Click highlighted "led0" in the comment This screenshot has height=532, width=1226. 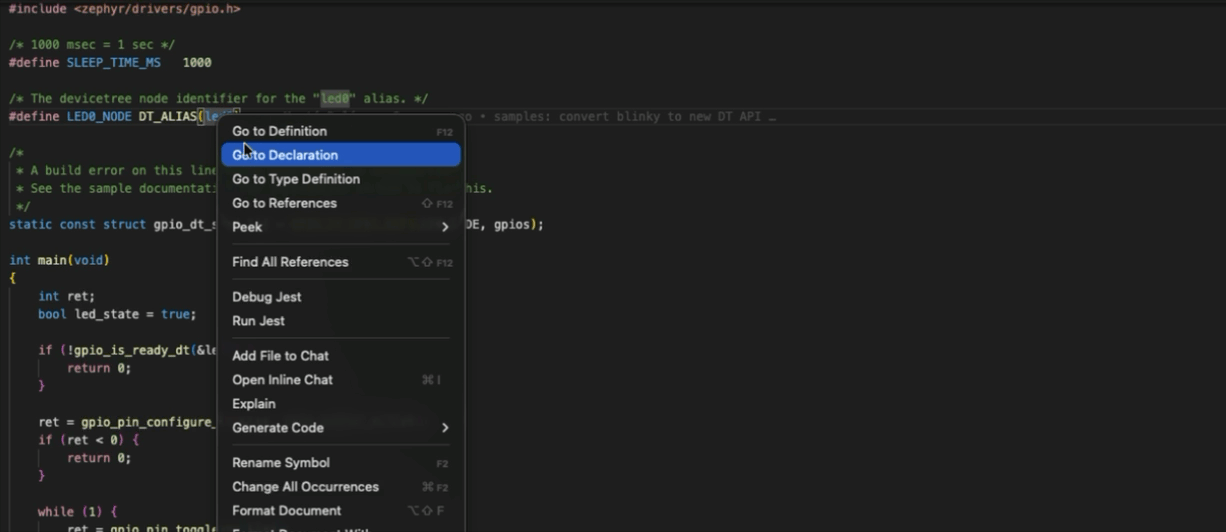(334, 98)
